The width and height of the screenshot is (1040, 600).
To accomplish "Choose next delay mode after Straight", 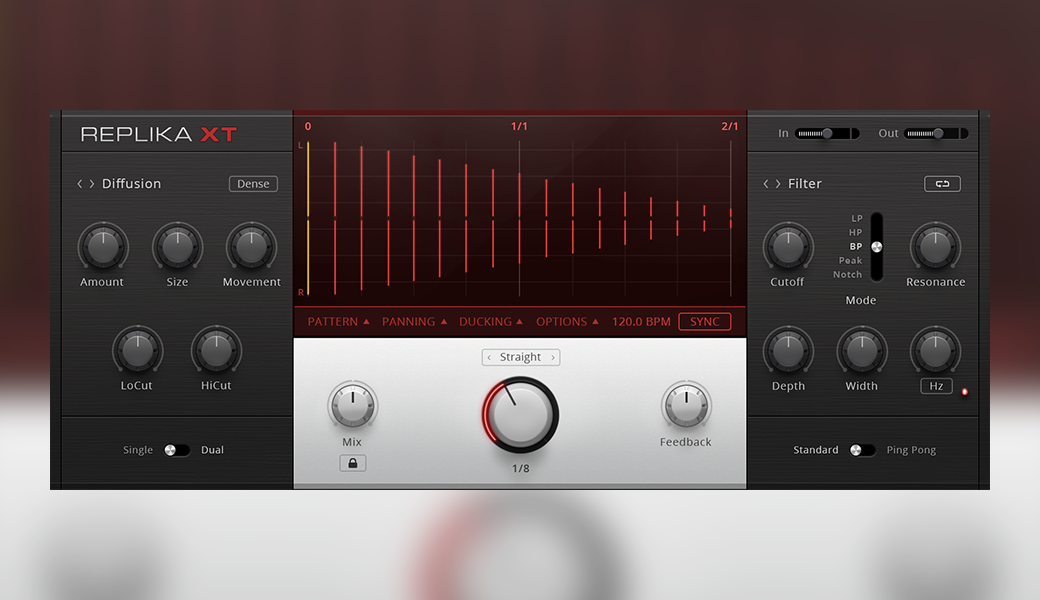I will pyautogui.click(x=552, y=357).
